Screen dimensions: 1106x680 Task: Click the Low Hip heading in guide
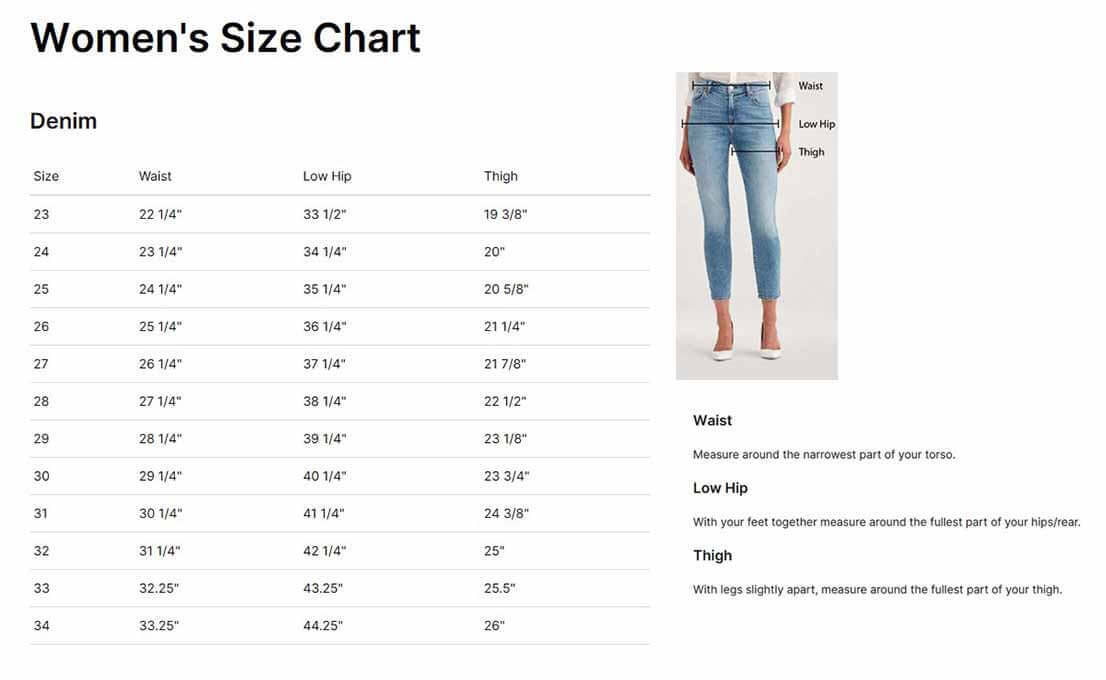coord(720,488)
